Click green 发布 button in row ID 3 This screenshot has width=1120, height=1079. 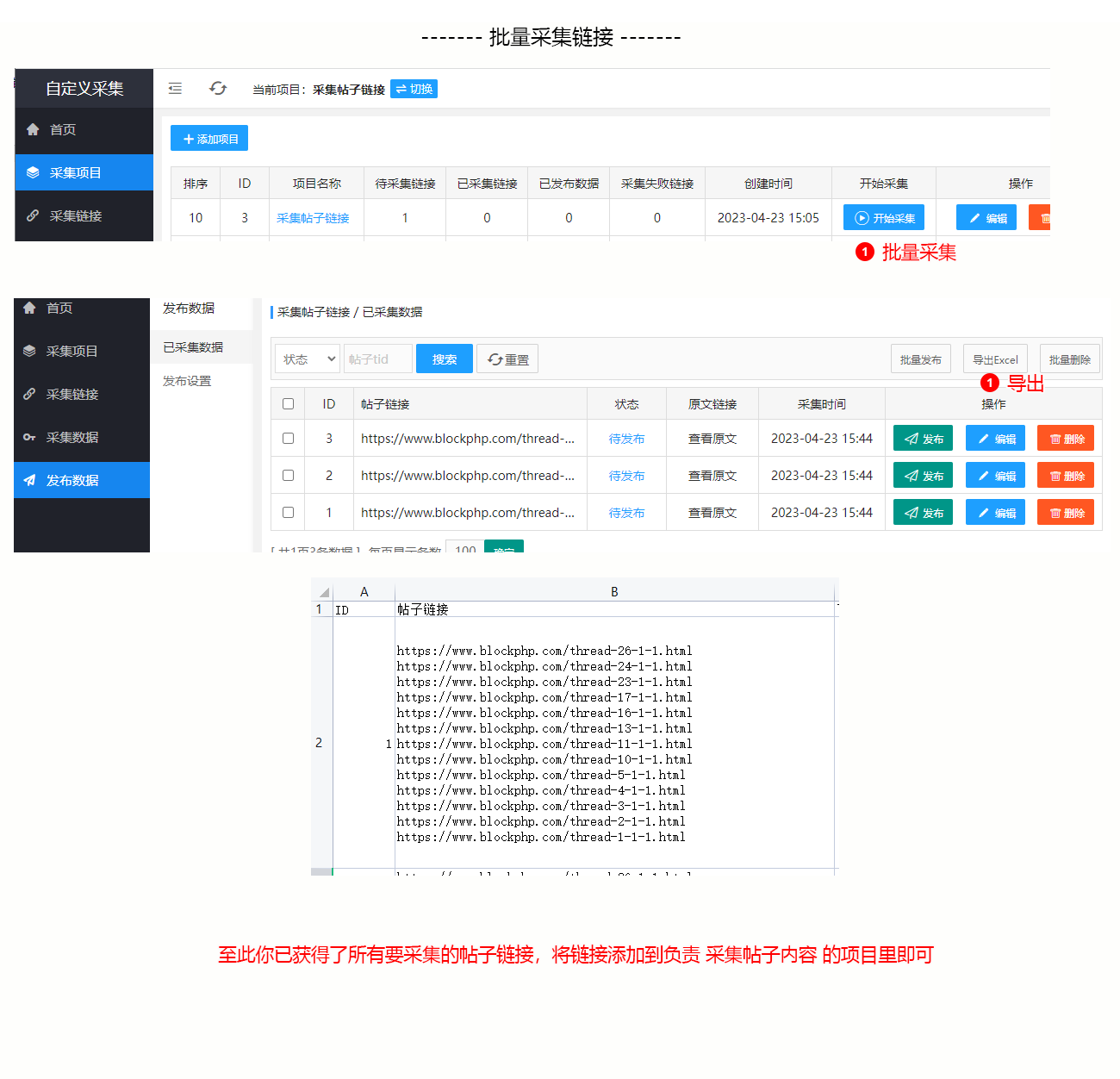point(923,438)
